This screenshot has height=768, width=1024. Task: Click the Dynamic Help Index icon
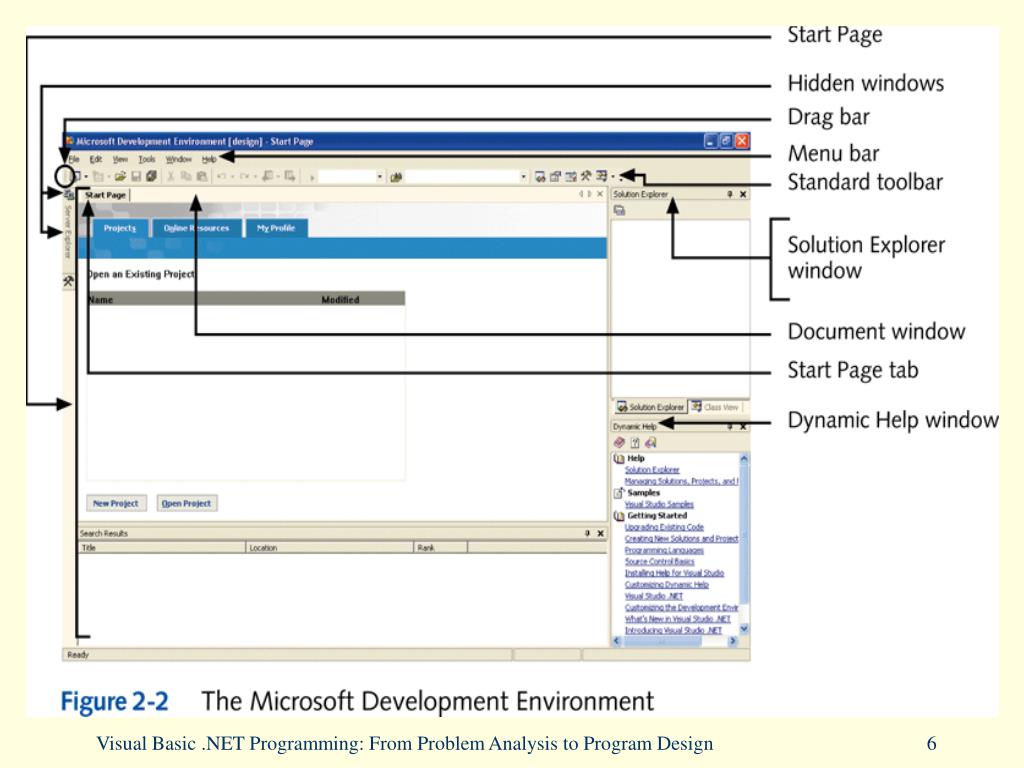[x=635, y=442]
